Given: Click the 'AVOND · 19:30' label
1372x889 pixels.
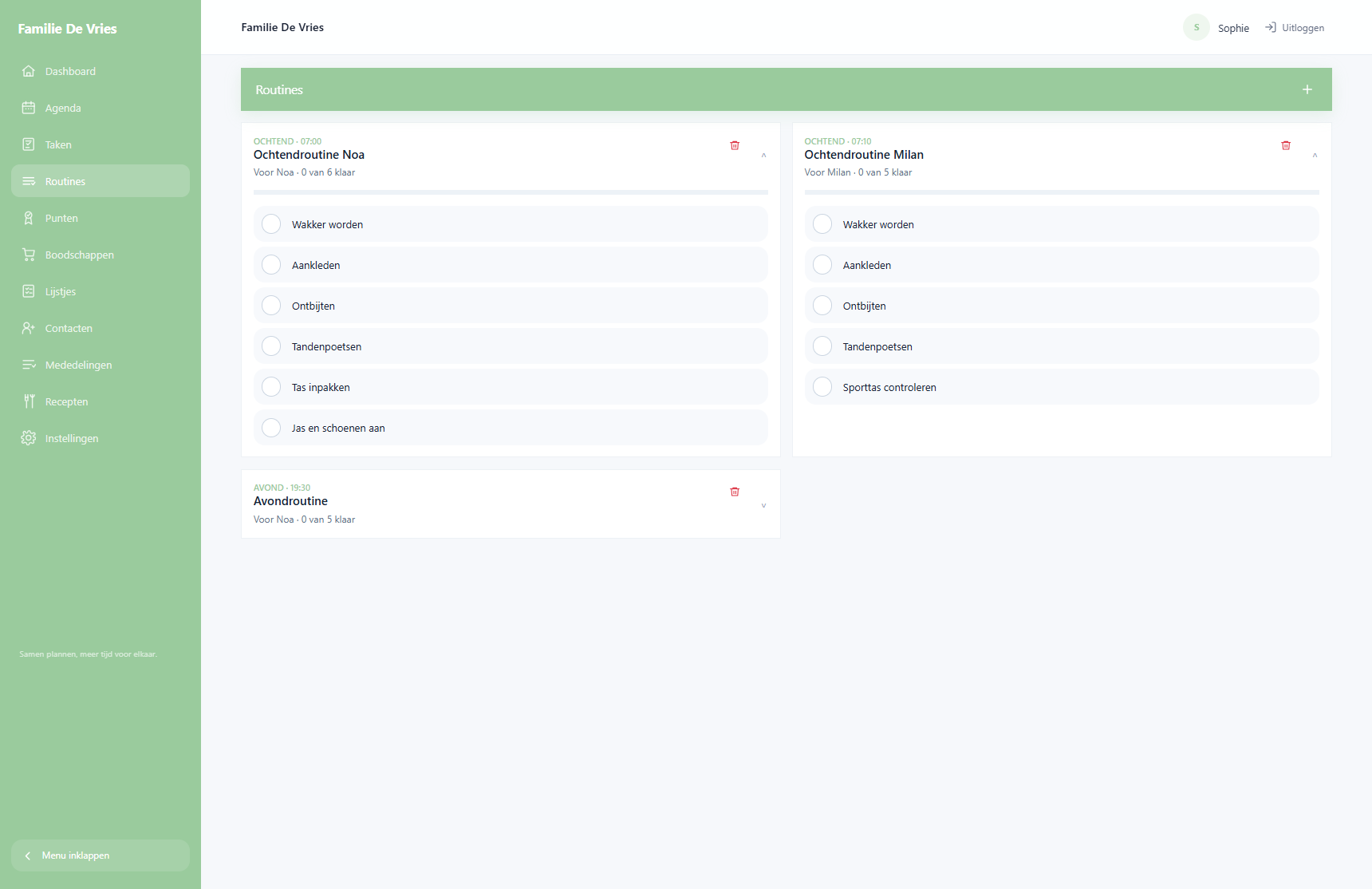Looking at the screenshot, I should click(282, 488).
